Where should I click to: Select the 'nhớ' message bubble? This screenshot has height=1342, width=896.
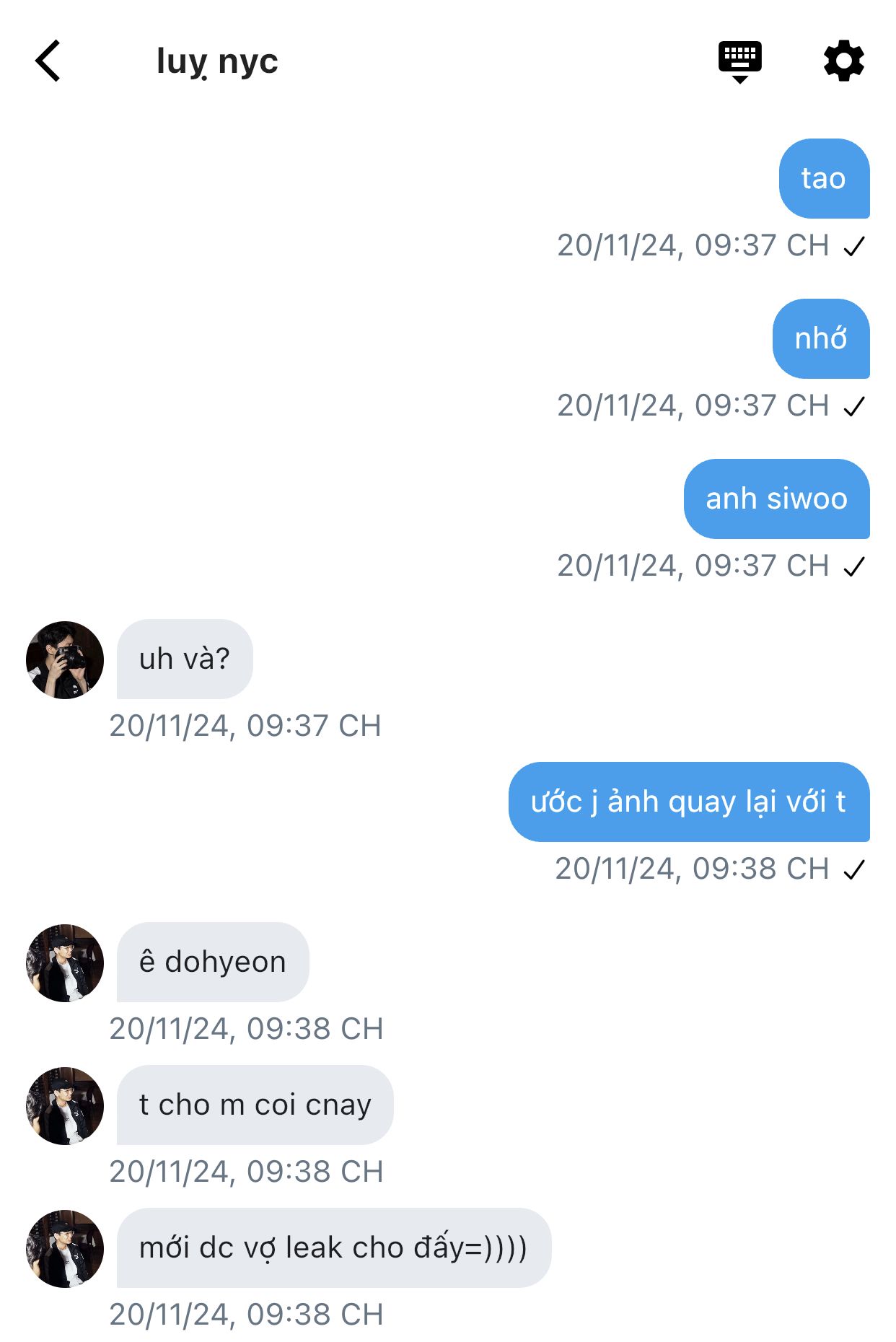click(x=821, y=338)
